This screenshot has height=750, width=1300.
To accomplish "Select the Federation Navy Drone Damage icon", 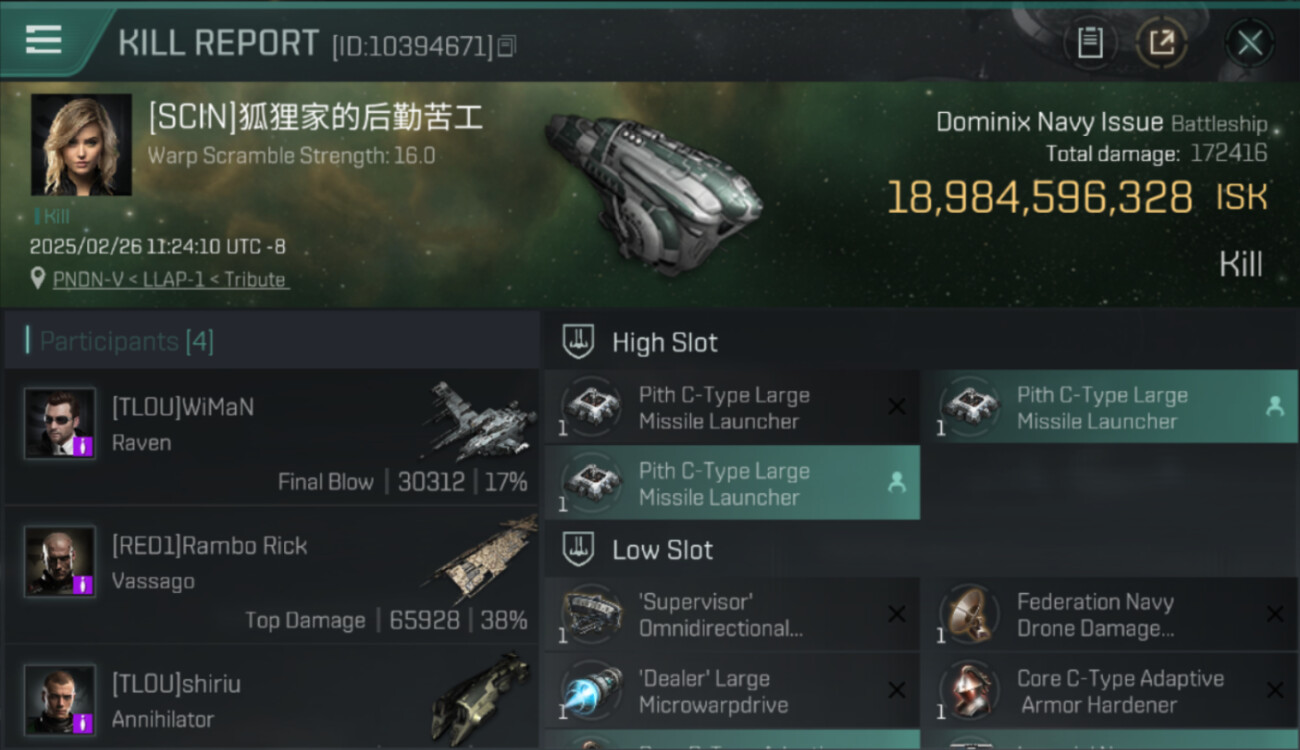I will [970, 615].
